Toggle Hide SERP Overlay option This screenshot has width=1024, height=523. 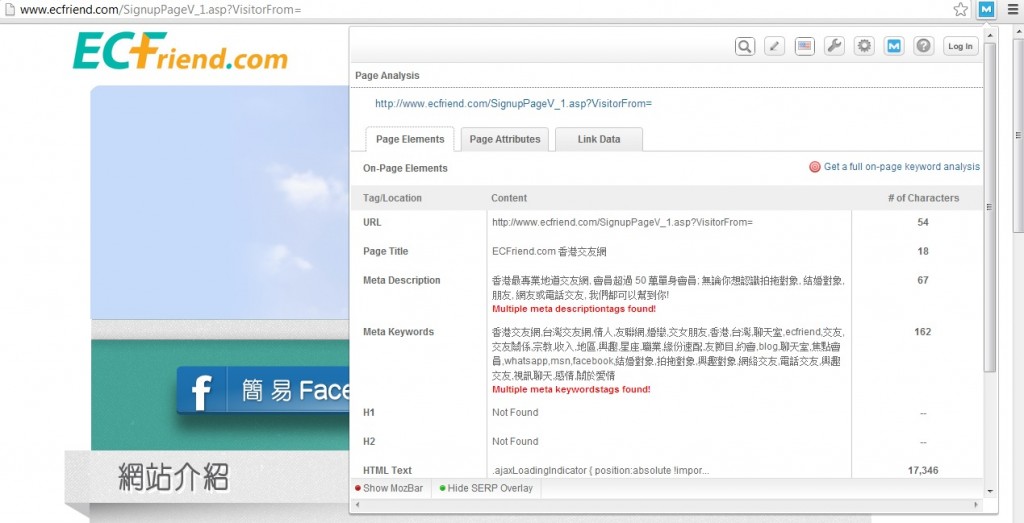tap(486, 488)
